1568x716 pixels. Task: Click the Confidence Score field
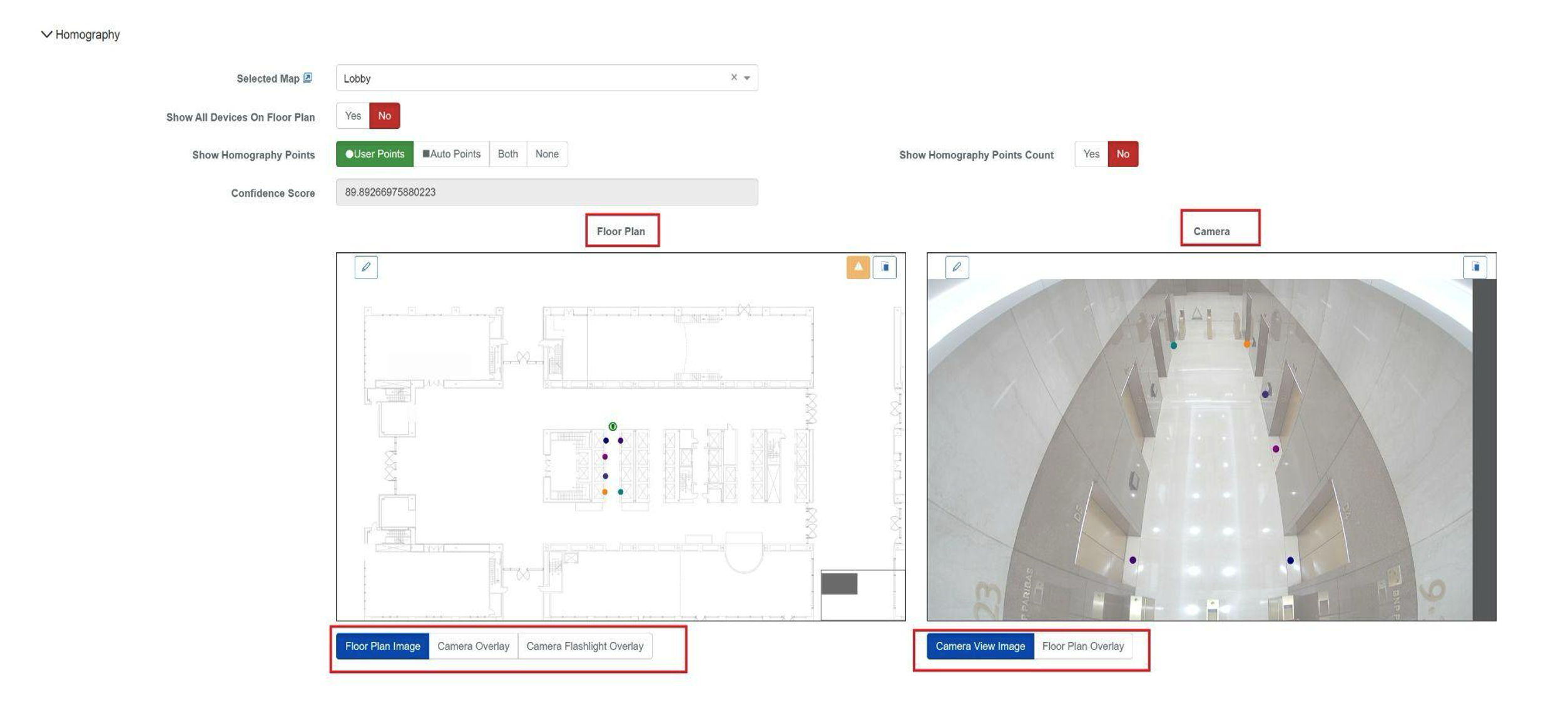coord(546,192)
